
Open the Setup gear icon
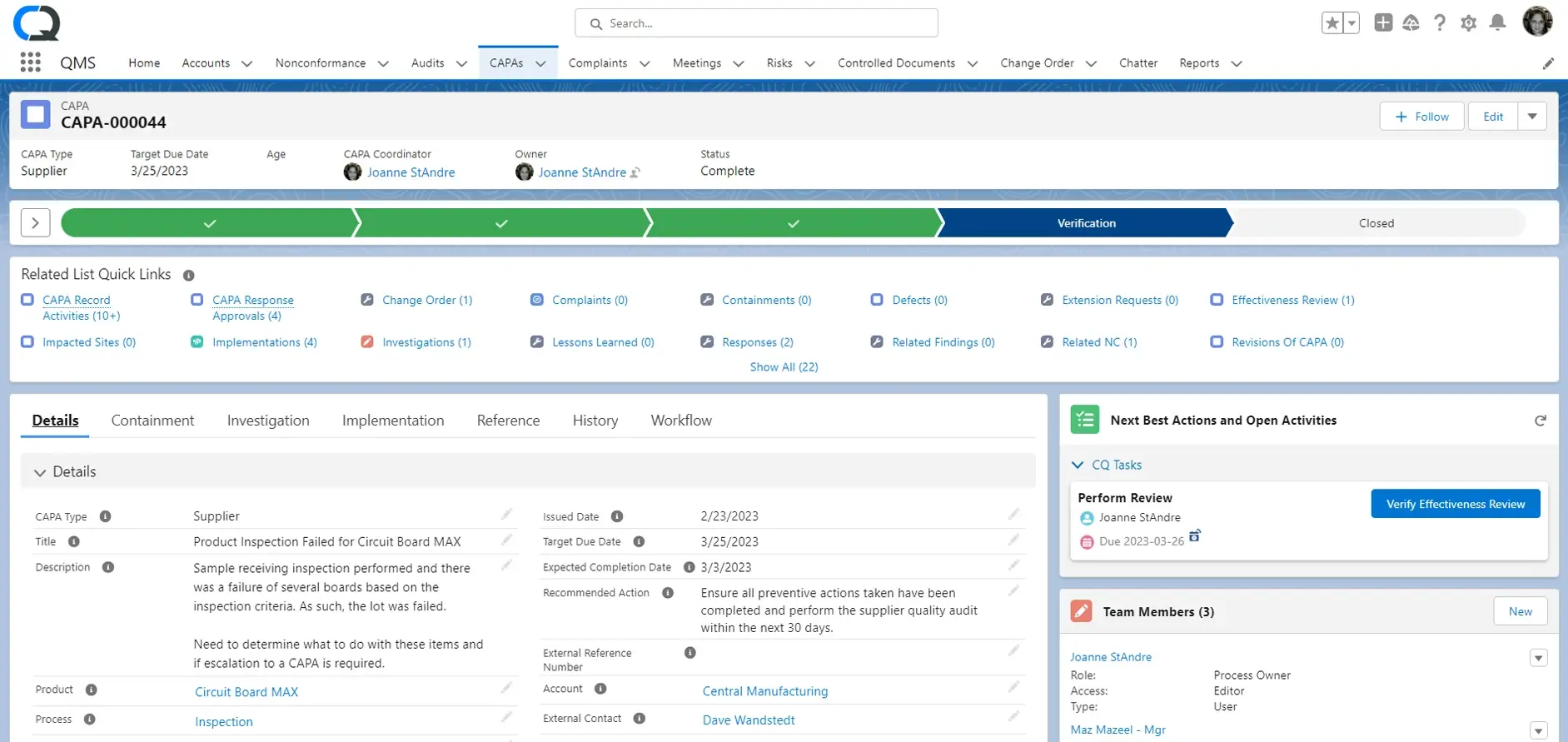pos(1469,23)
